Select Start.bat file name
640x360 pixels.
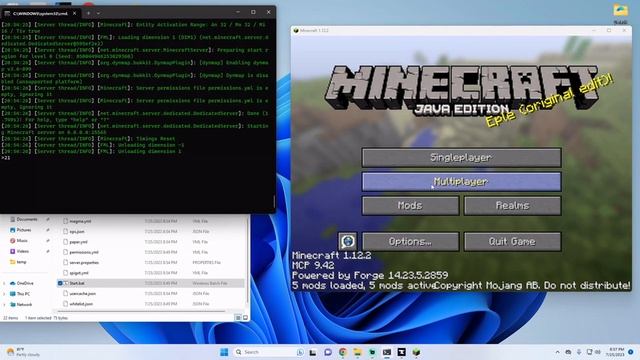tap(77, 283)
